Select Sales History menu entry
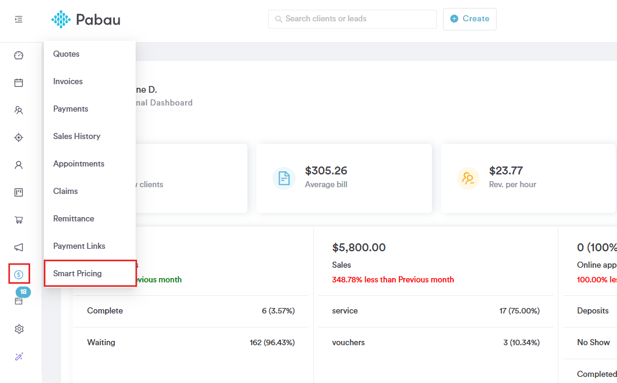 pyautogui.click(x=77, y=136)
